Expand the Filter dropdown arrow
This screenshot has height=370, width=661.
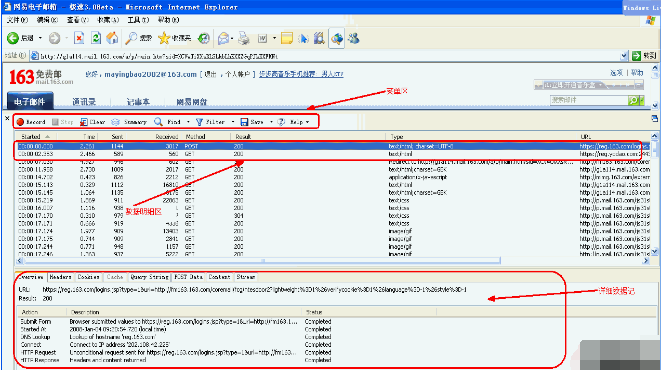coord(233,122)
